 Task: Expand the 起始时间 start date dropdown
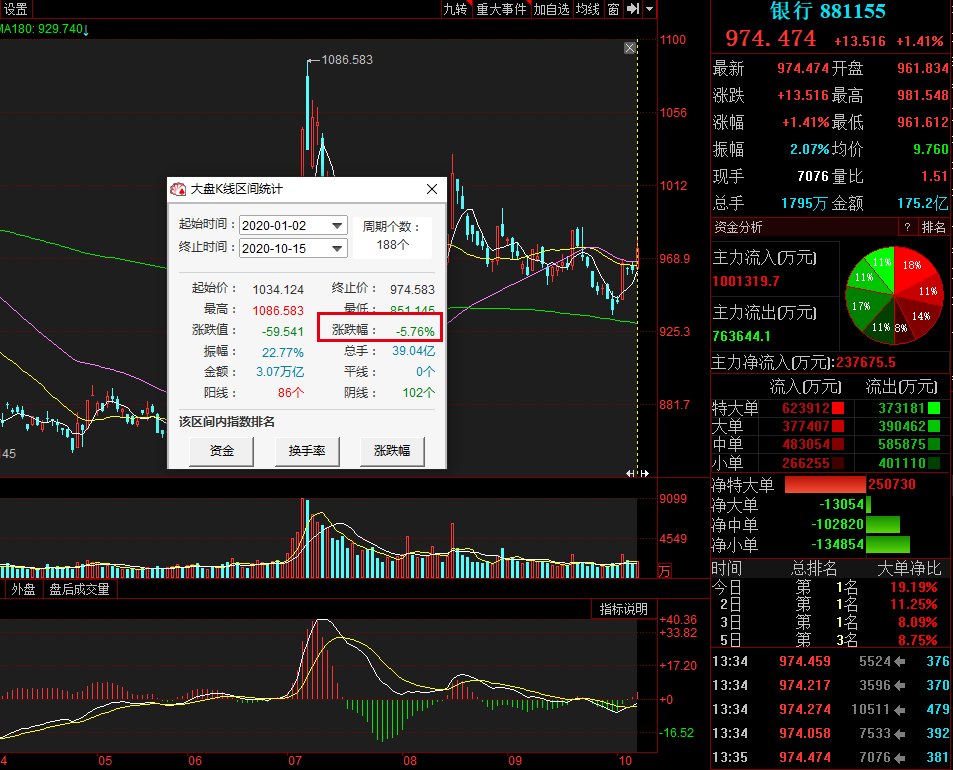coord(337,225)
